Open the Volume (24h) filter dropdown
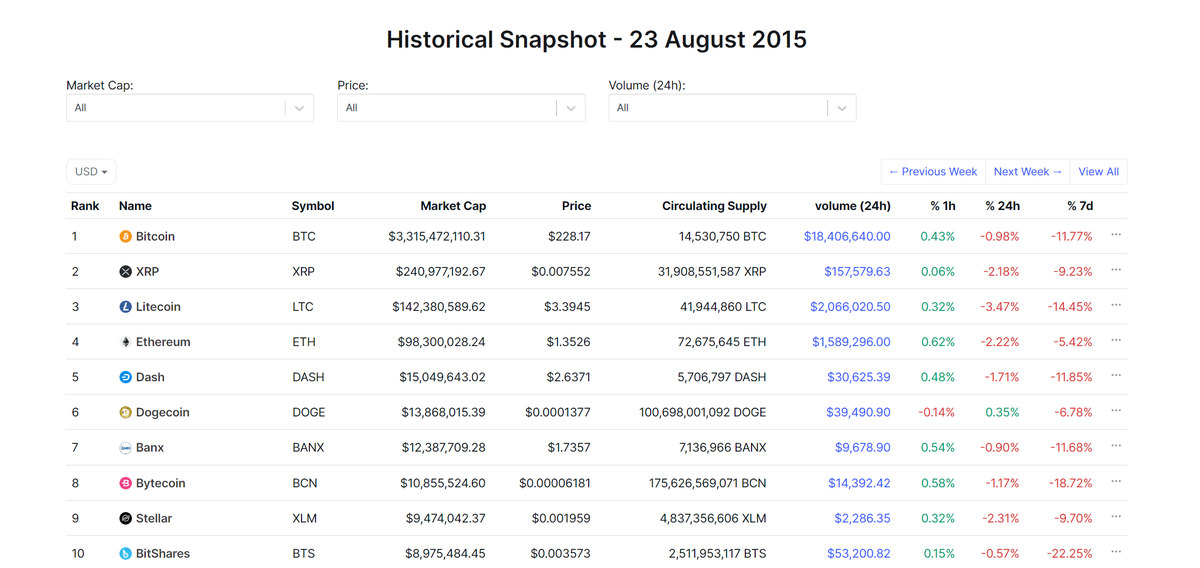 (732, 108)
